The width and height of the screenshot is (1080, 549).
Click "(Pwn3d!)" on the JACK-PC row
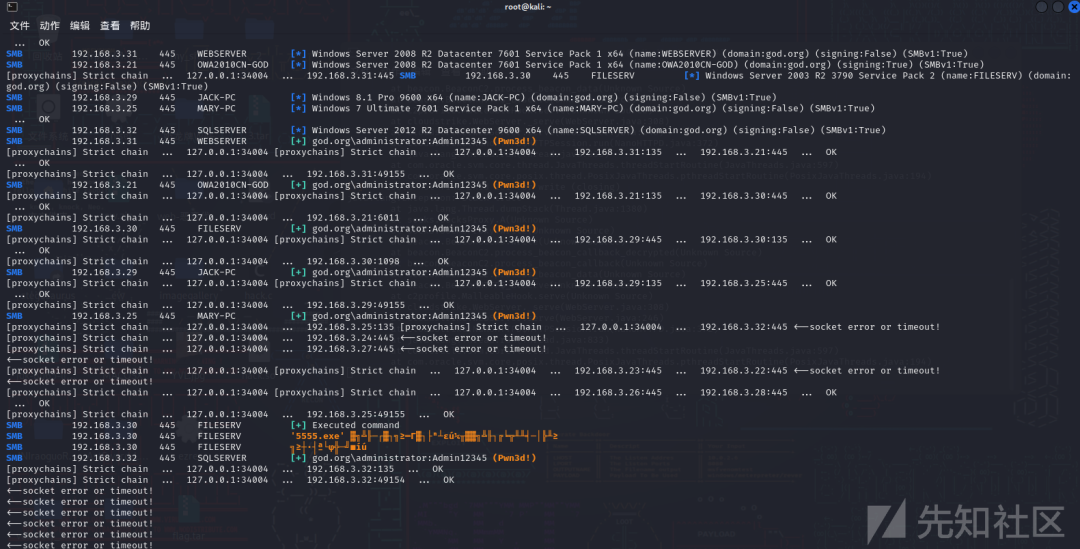pos(515,272)
